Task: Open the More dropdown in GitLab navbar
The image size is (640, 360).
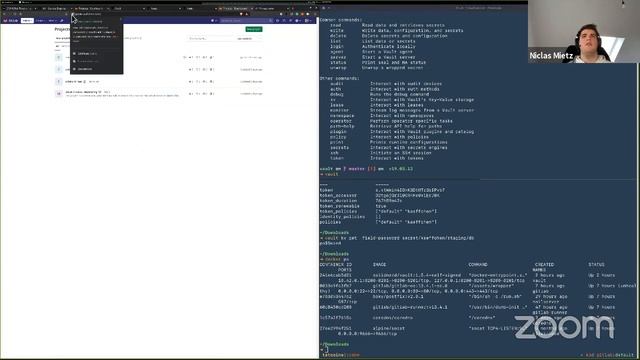Action: coord(52,20)
